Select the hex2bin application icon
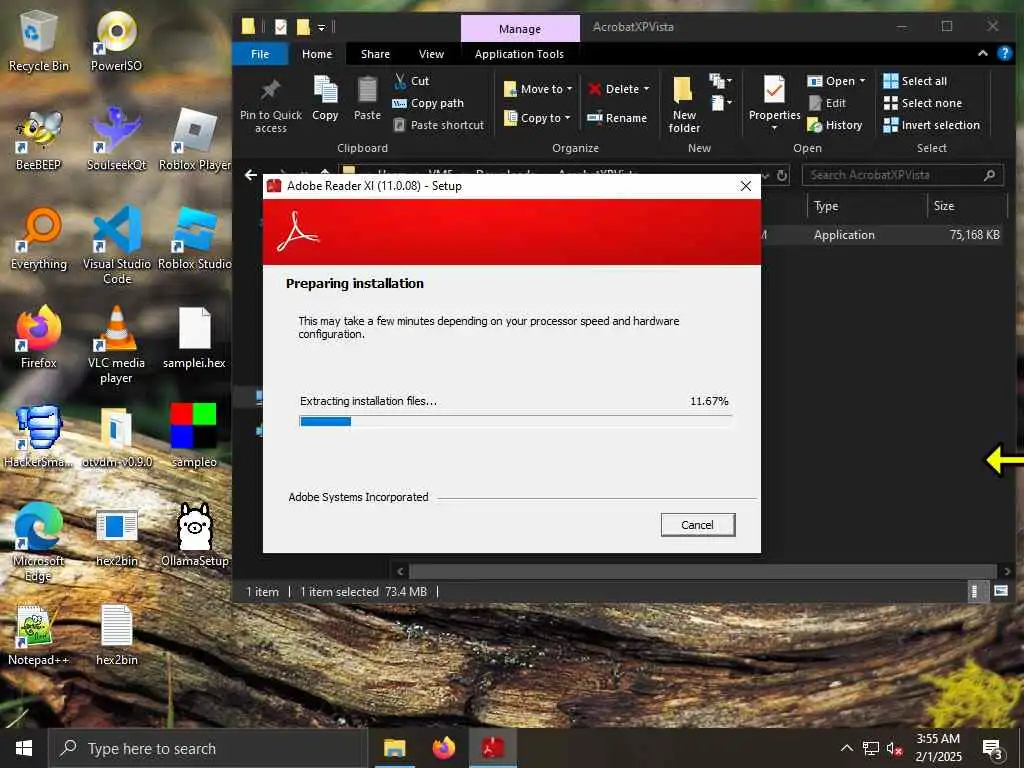 pos(117,537)
